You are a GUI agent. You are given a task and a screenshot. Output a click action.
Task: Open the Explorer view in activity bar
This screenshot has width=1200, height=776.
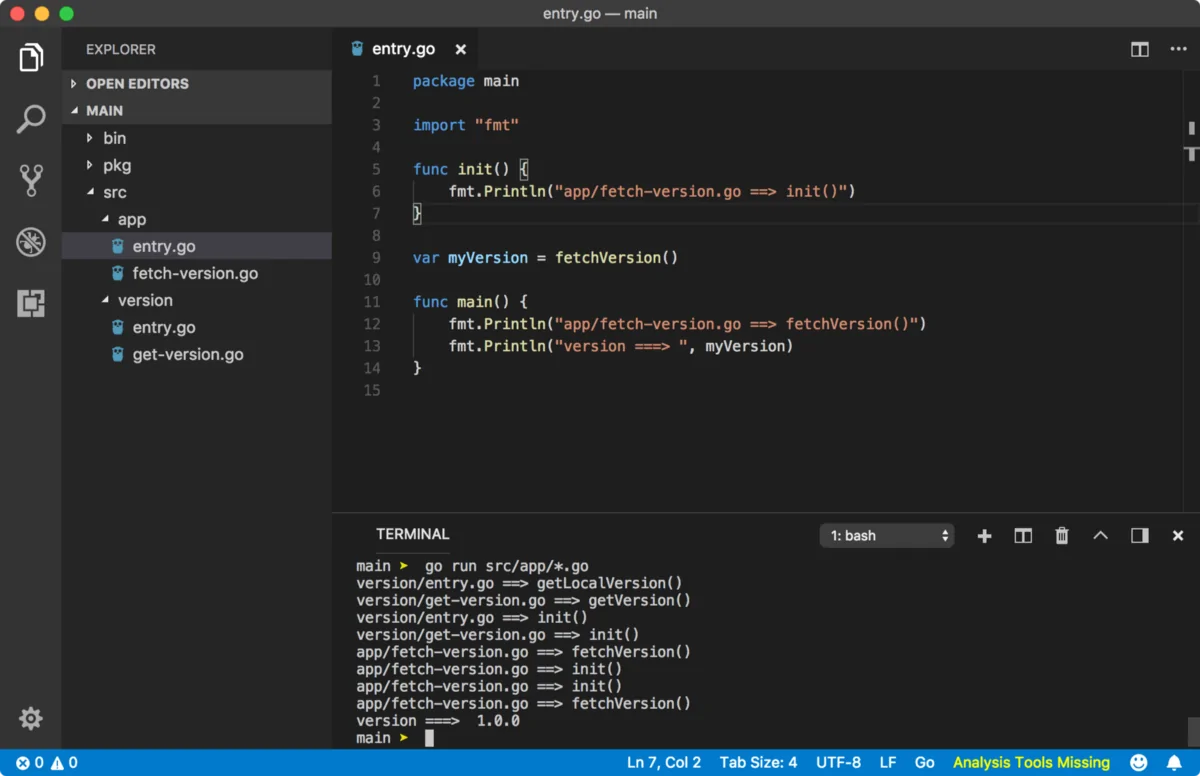pyautogui.click(x=31, y=58)
